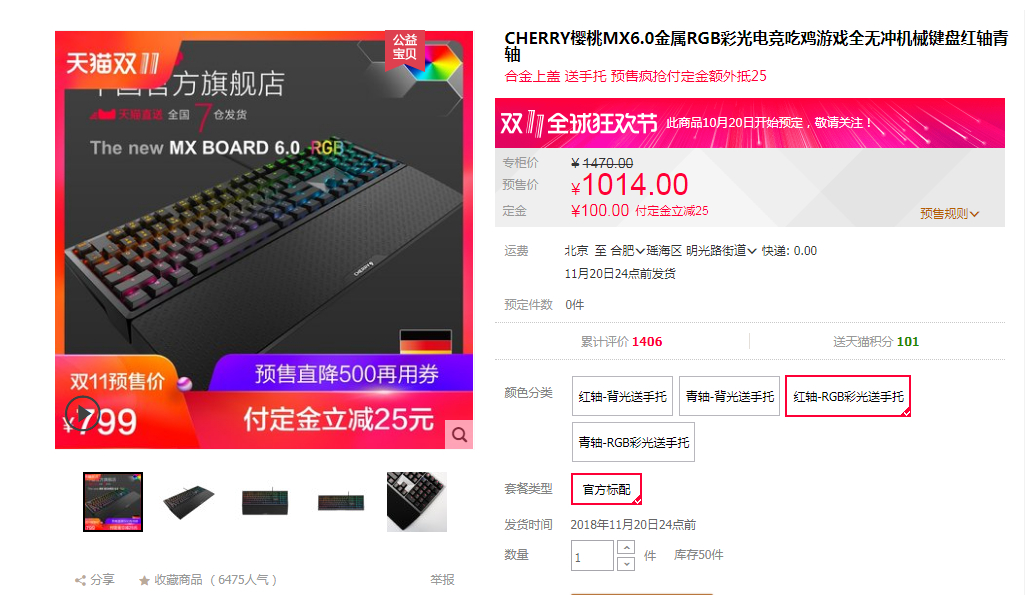Open the 累计评价 1406 reviews tab
1031x595 pixels.
[621, 341]
